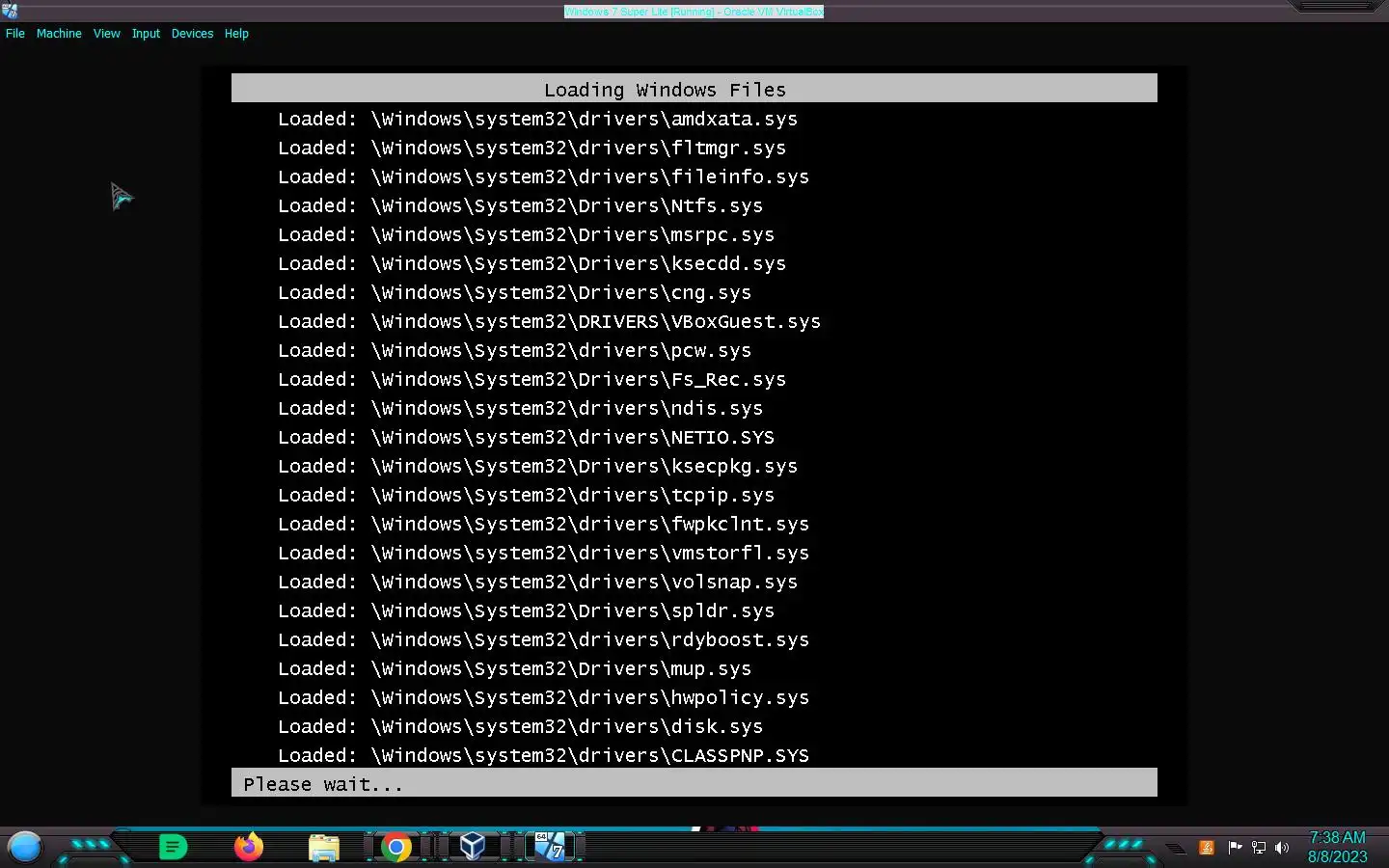
Task: Open the Help menu
Action: coord(236,34)
